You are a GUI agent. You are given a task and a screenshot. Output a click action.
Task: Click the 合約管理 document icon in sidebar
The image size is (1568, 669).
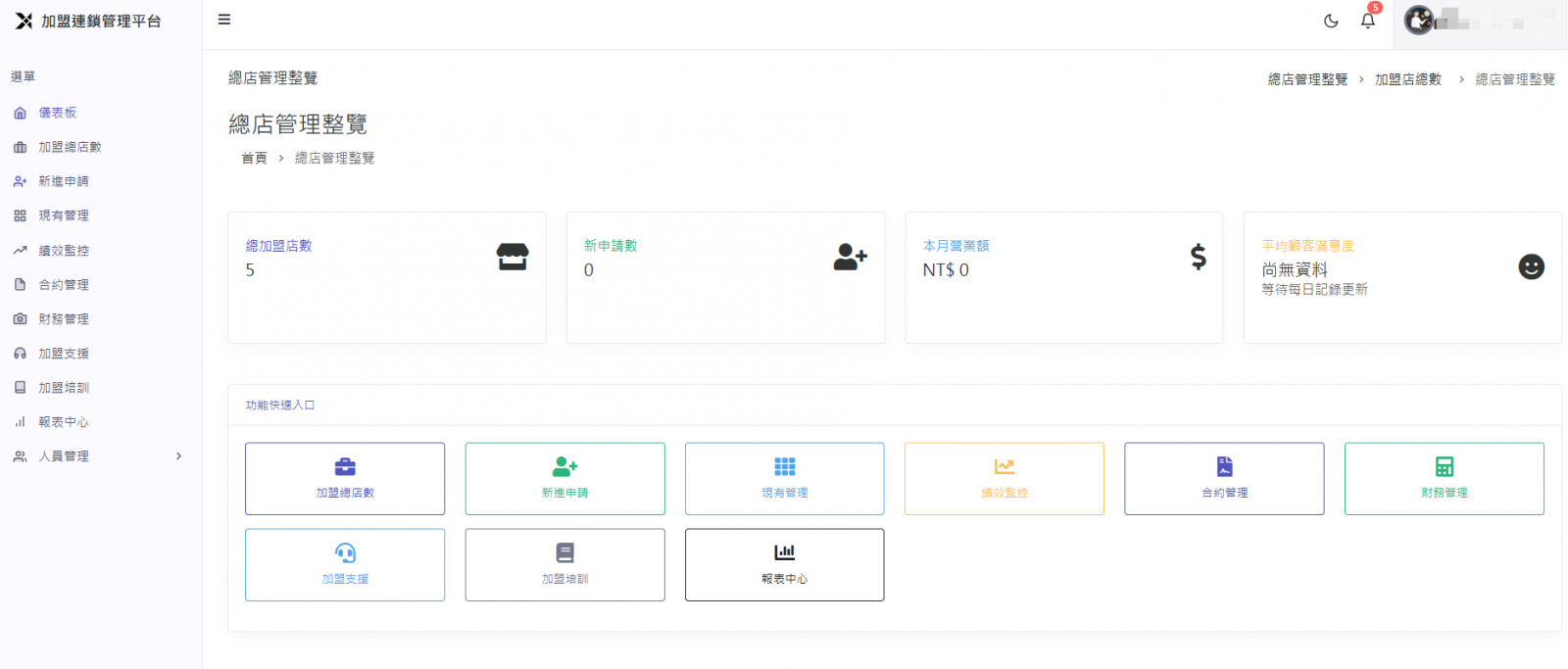20,285
